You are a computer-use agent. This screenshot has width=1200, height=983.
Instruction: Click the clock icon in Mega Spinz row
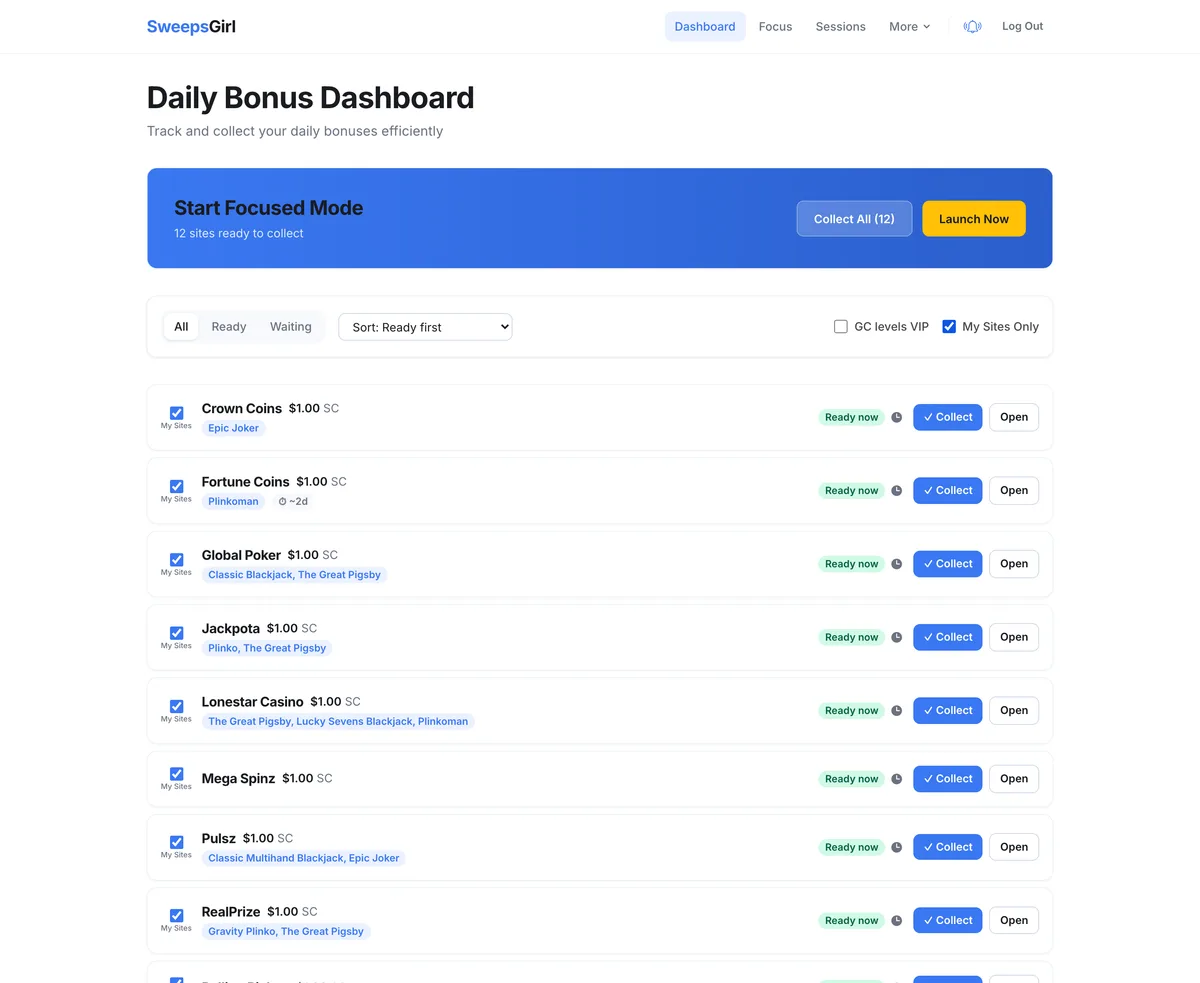(x=897, y=779)
